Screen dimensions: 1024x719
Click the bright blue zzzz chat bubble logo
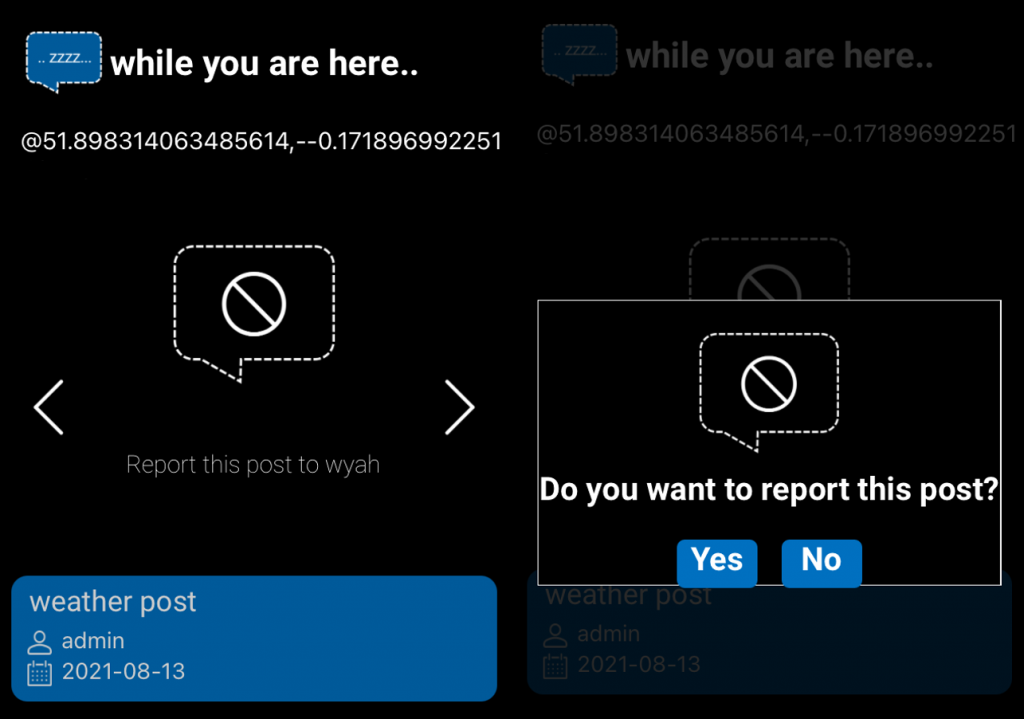(63, 60)
